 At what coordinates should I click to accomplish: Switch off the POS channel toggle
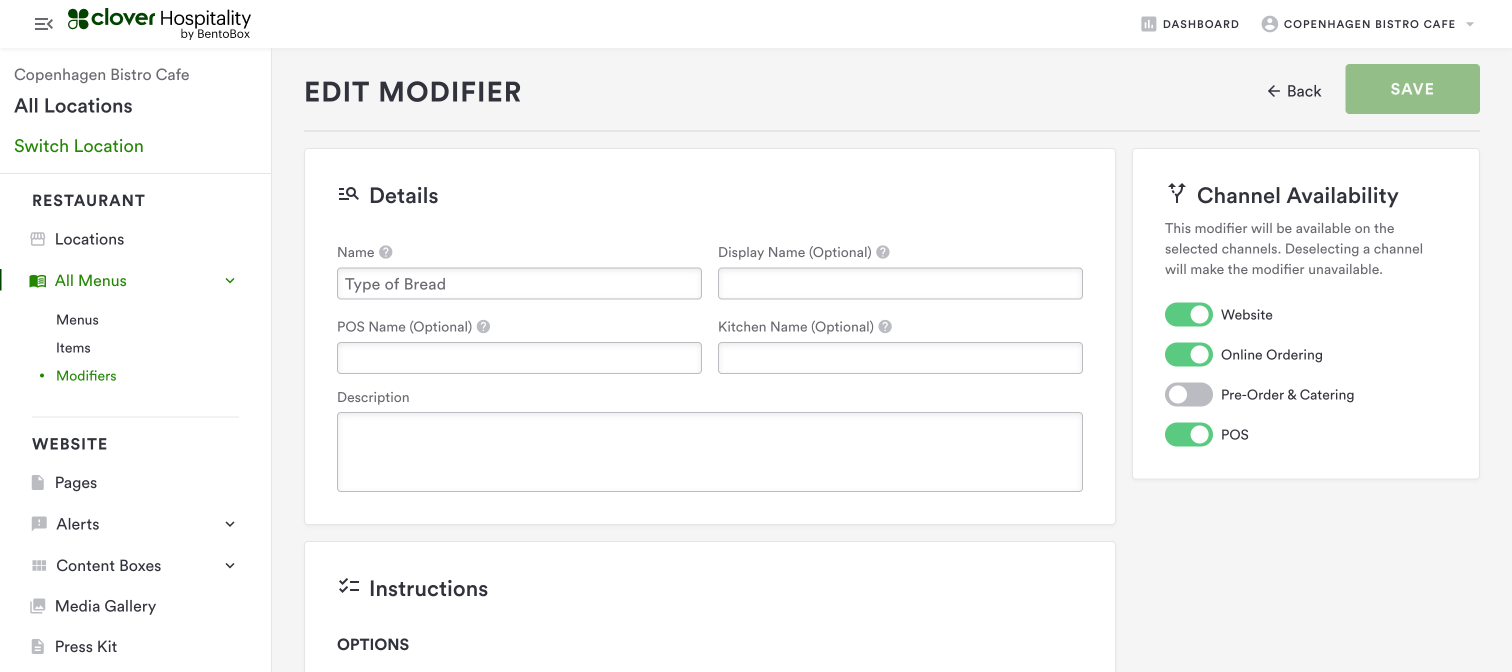pyautogui.click(x=1188, y=435)
